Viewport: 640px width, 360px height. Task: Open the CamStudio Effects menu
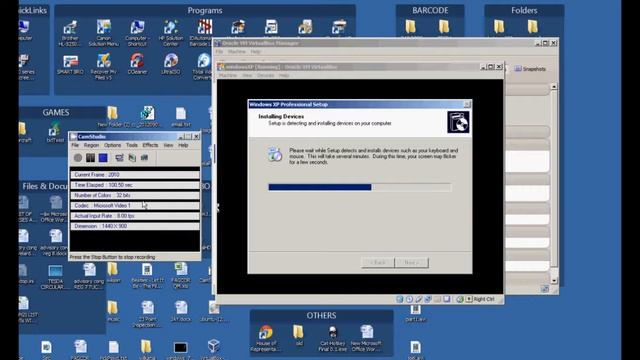(150, 145)
